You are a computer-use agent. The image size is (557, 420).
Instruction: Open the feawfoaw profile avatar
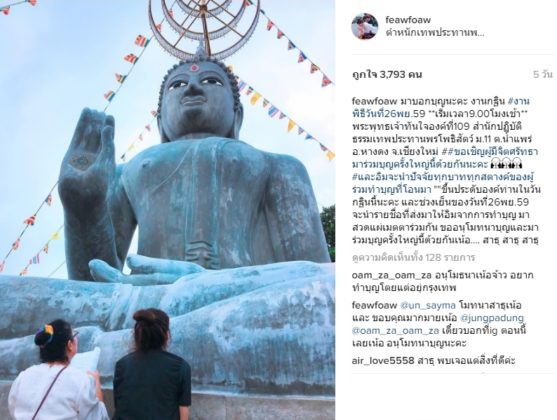(364, 26)
